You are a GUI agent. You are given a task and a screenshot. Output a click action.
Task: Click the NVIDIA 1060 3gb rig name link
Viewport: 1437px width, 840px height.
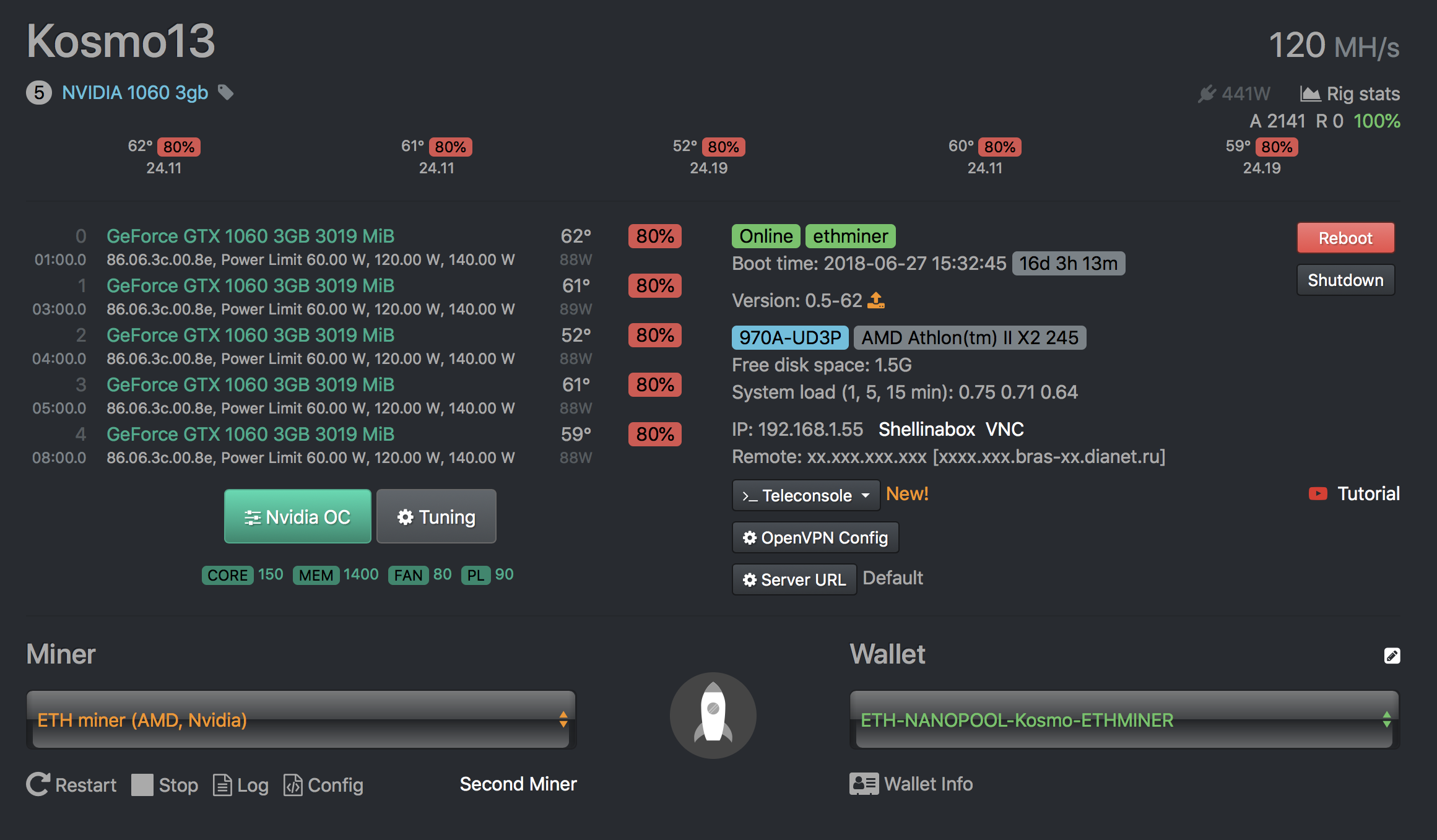(135, 93)
